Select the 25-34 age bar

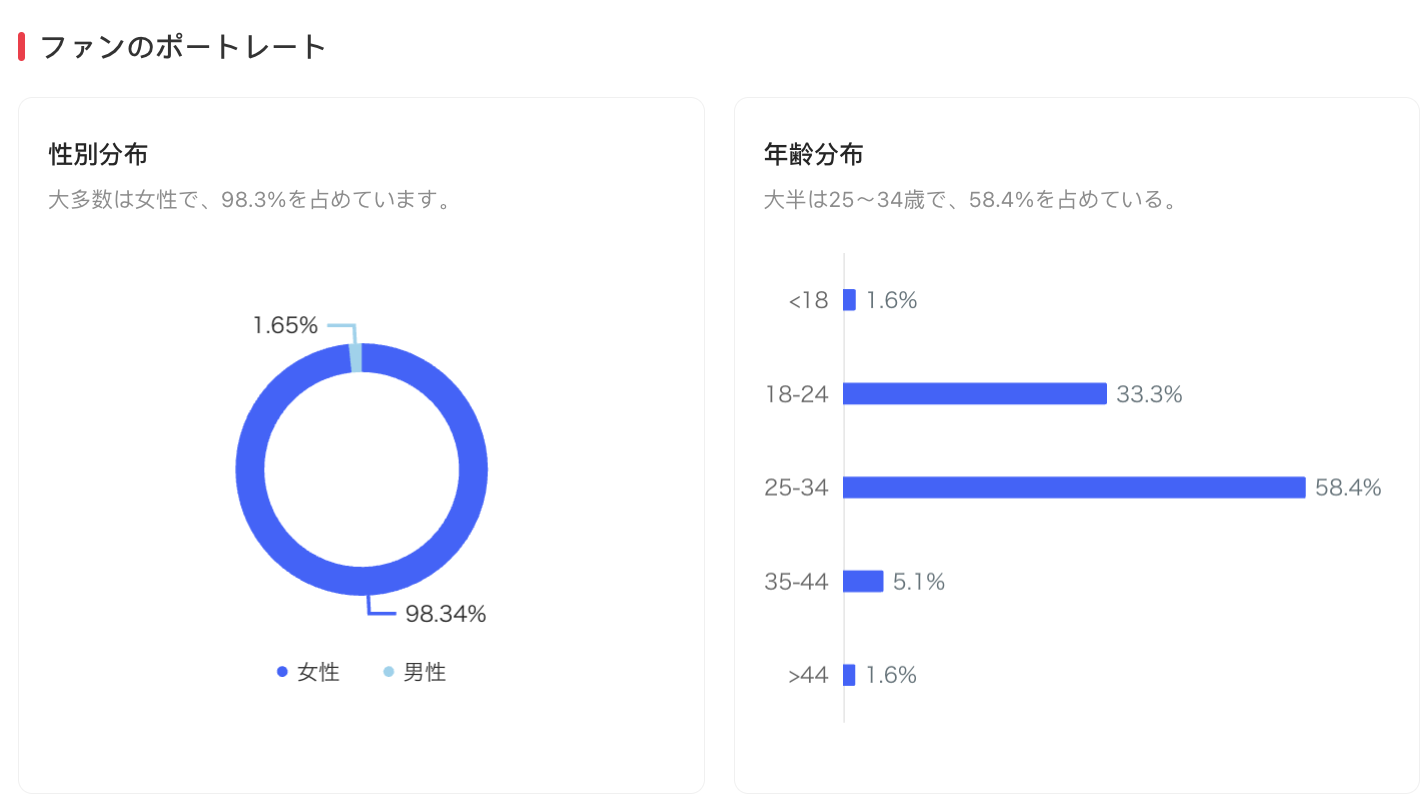1074,487
